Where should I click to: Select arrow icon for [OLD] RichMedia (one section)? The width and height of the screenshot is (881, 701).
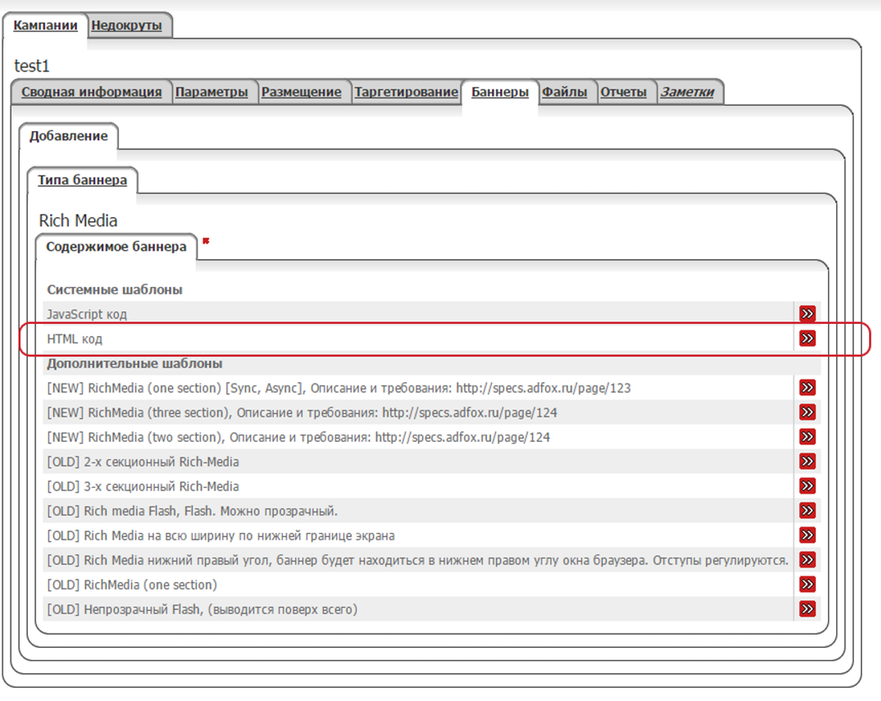tap(807, 585)
